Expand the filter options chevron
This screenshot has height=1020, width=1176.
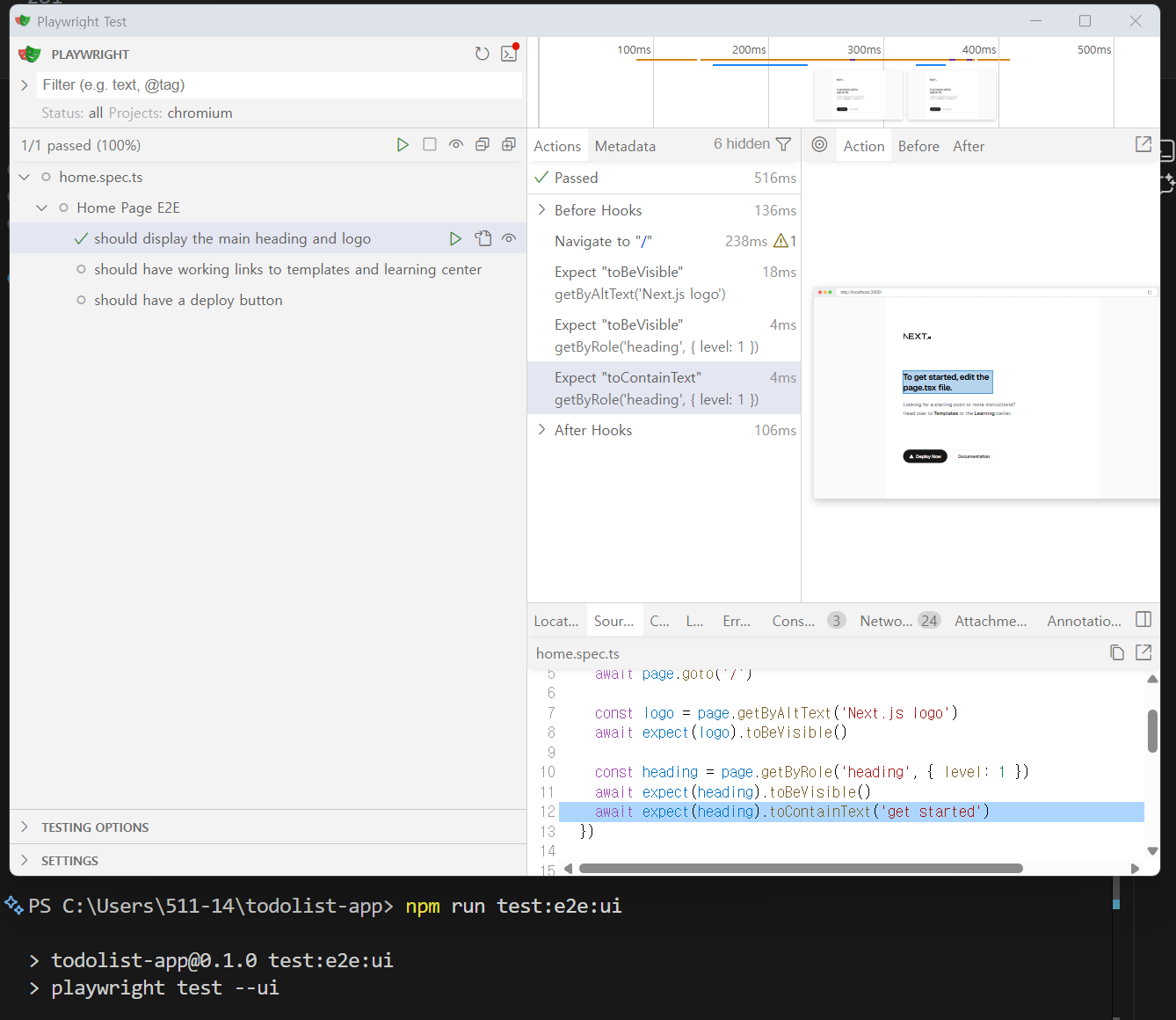coord(25,84)
